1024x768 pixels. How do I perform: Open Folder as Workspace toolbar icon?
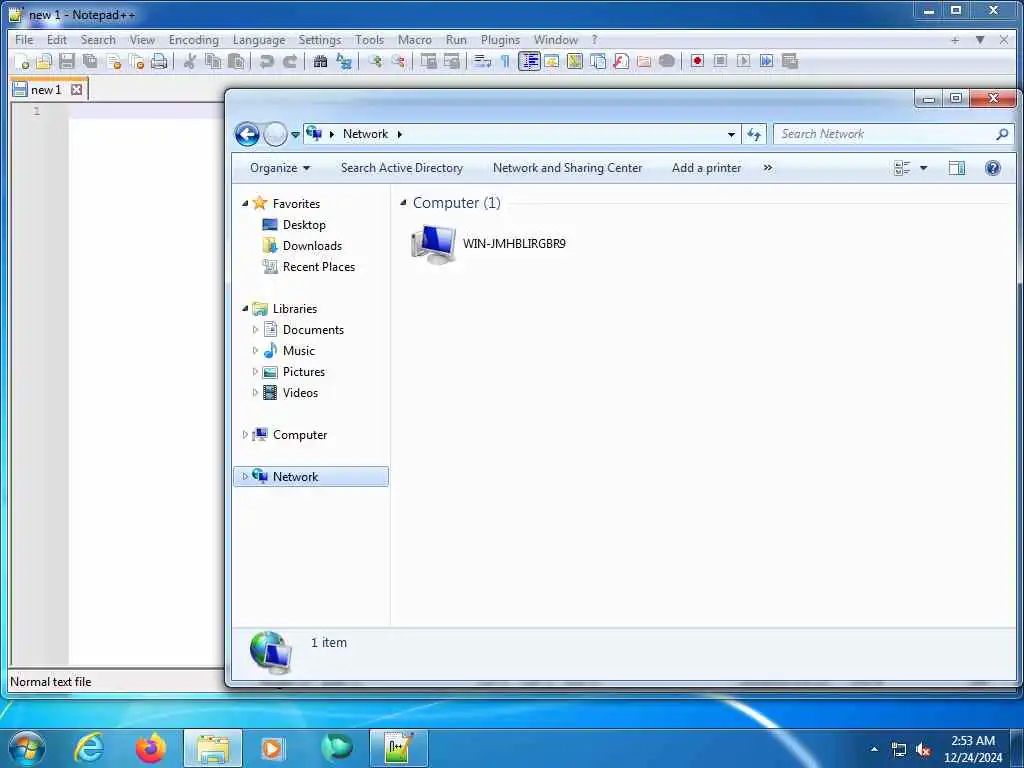644,61
